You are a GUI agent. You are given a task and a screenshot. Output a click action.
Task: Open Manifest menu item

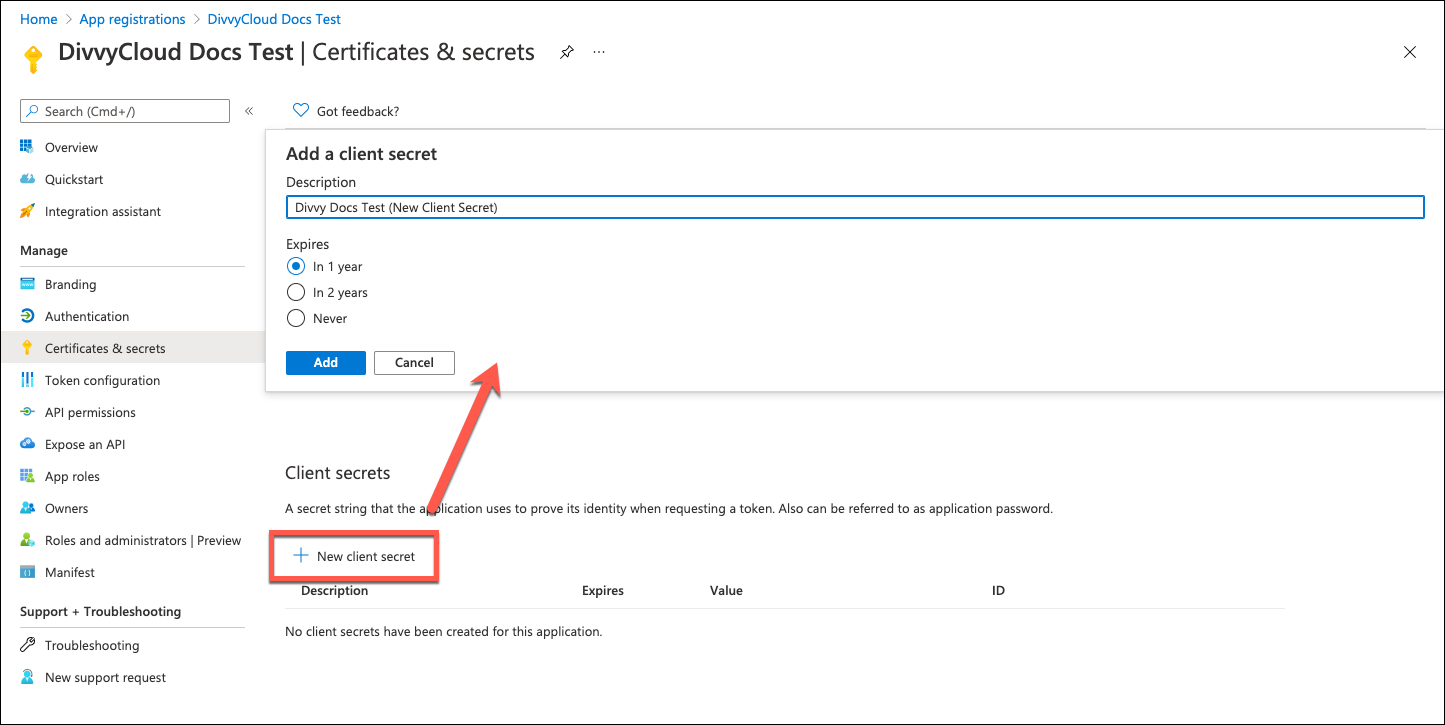[x=70, y=572]
